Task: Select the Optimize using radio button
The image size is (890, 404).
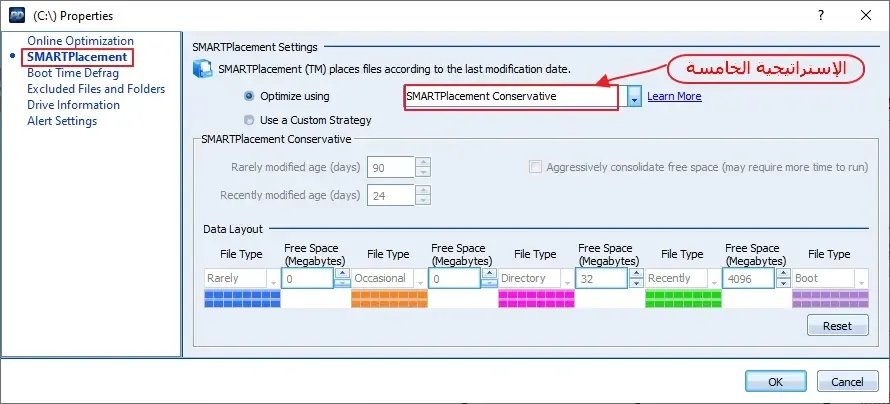Action: click(x=249, y=96)
